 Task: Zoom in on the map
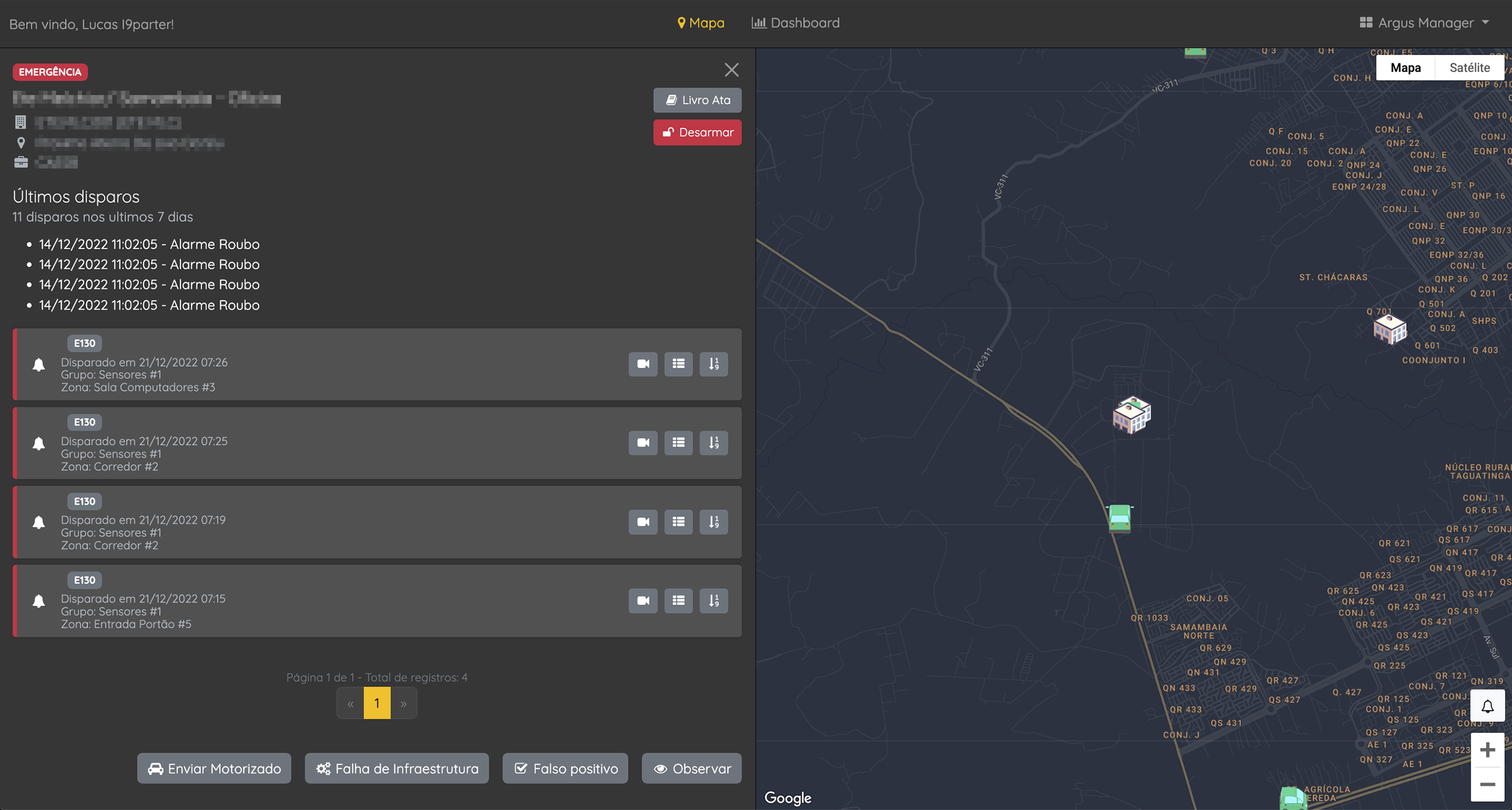click(x=1487, y=750)
